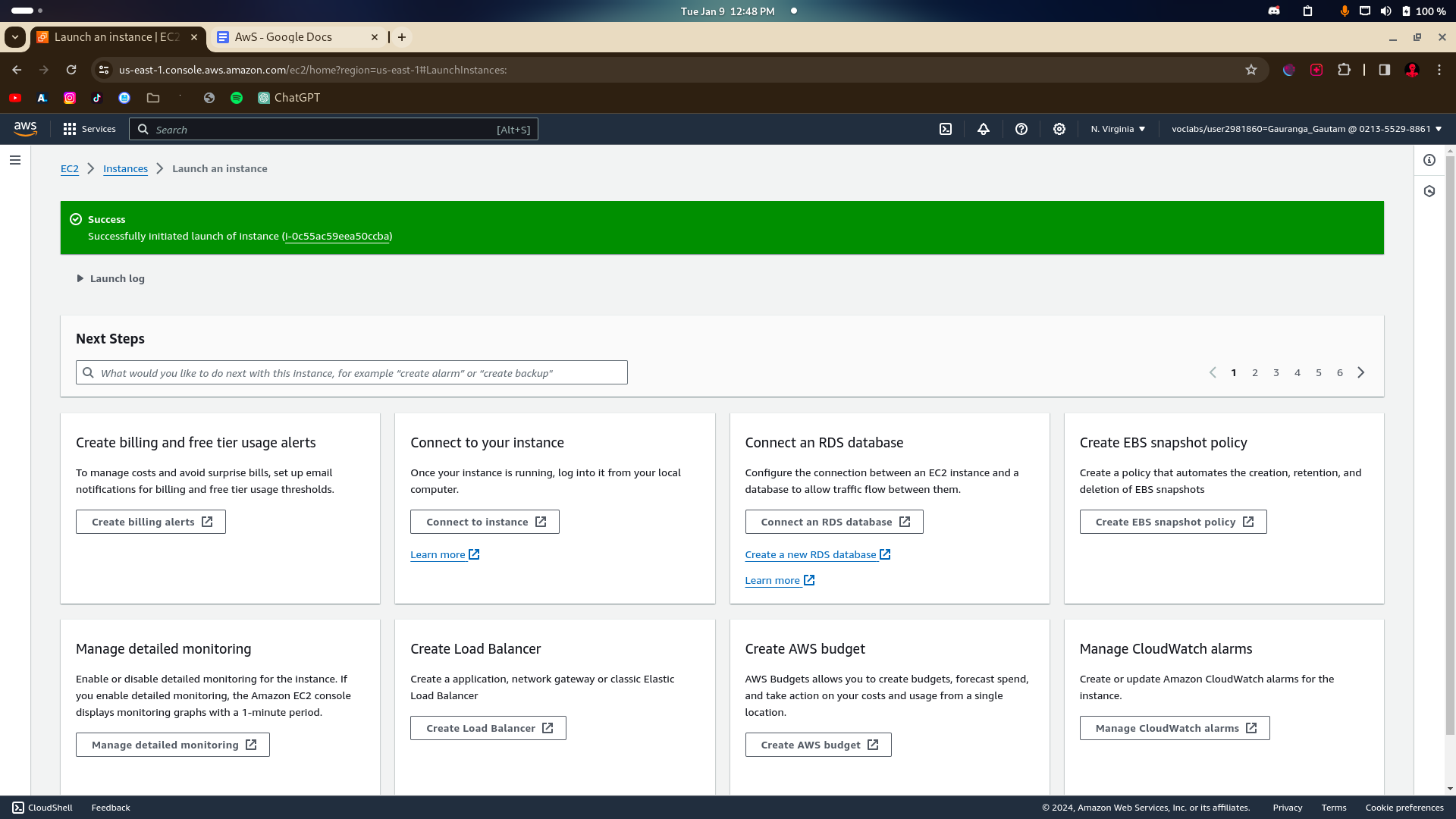
Task: Open the AWS CloudShell icon in top navigation
Action: [946, 129]
